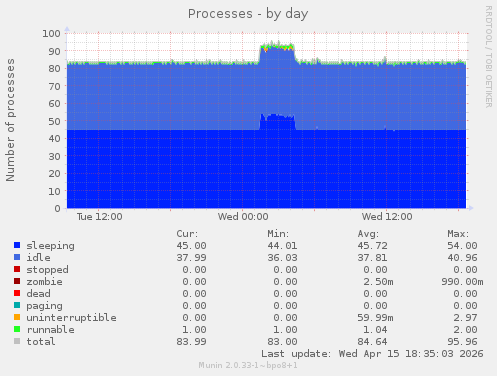Click the 'stopped' legend label

pos(48,270)
